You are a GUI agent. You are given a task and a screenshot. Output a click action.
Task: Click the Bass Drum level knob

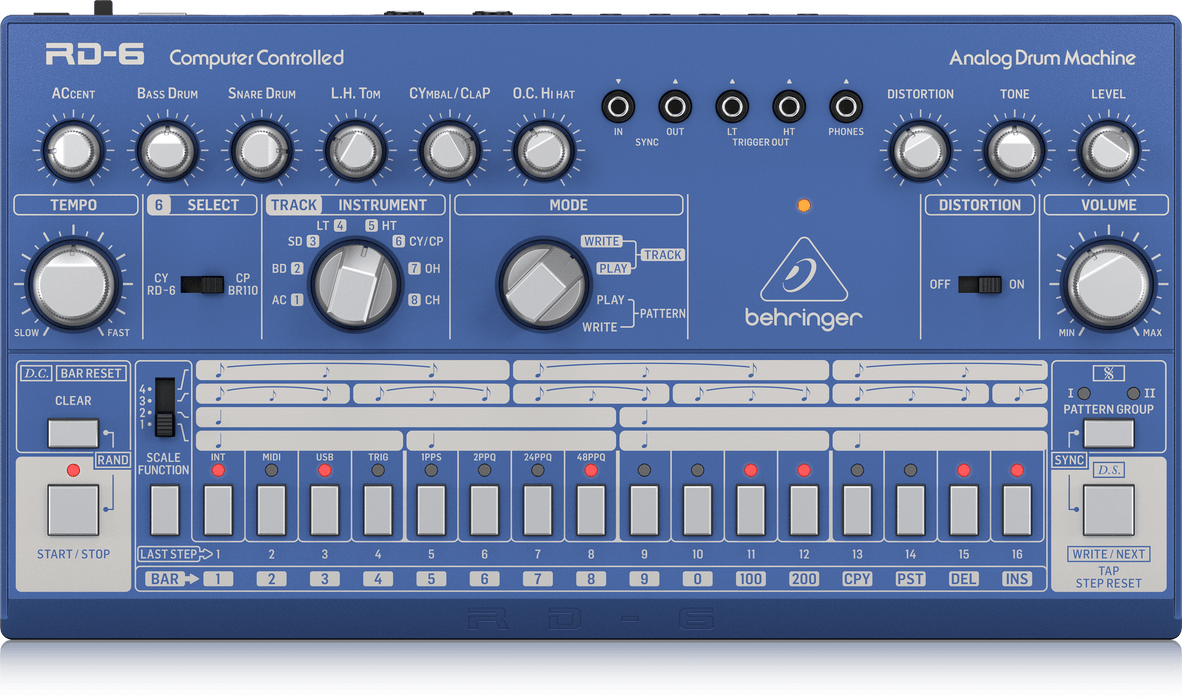pyautogui.click(x=167, y=151)
